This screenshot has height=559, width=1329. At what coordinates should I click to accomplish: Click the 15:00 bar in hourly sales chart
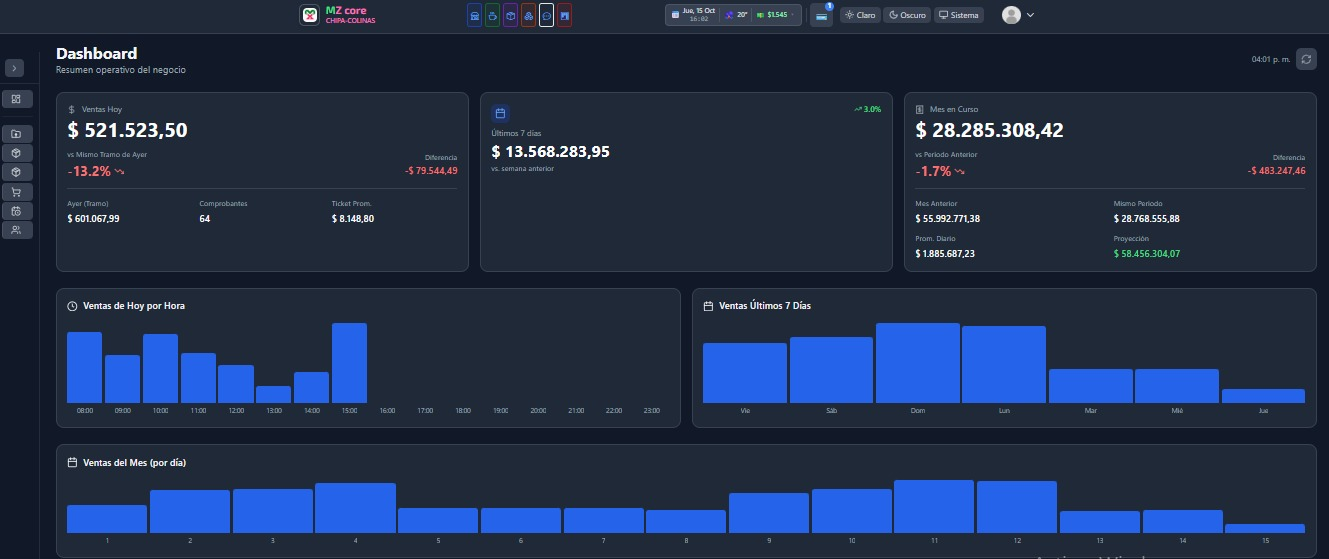[x=350, y=363]
